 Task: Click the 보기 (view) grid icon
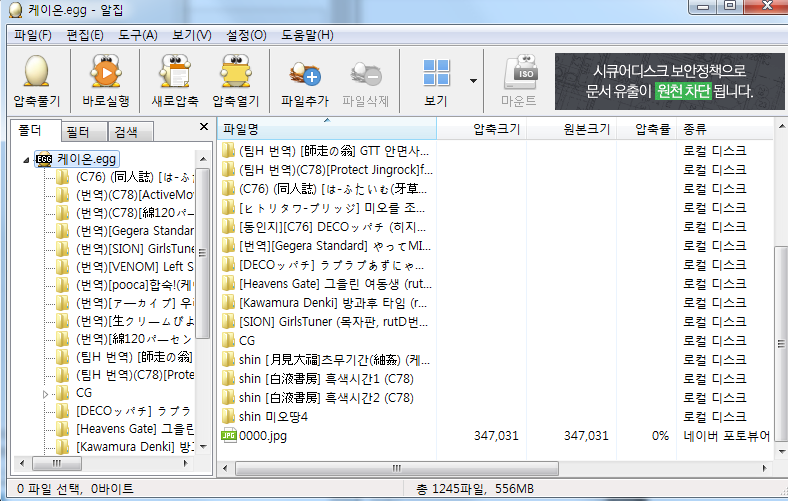click(x=436, y=73)
